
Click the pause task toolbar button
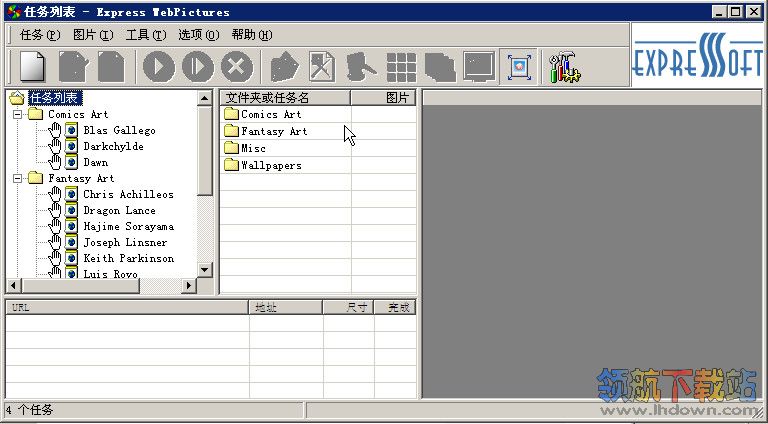coord(198,67)
